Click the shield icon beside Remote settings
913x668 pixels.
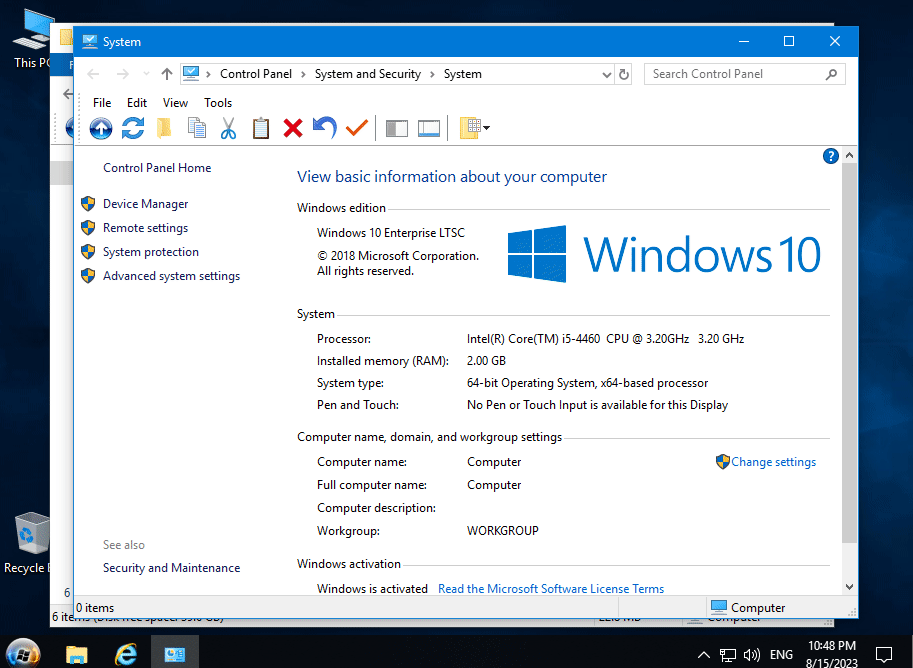(88, 227)
